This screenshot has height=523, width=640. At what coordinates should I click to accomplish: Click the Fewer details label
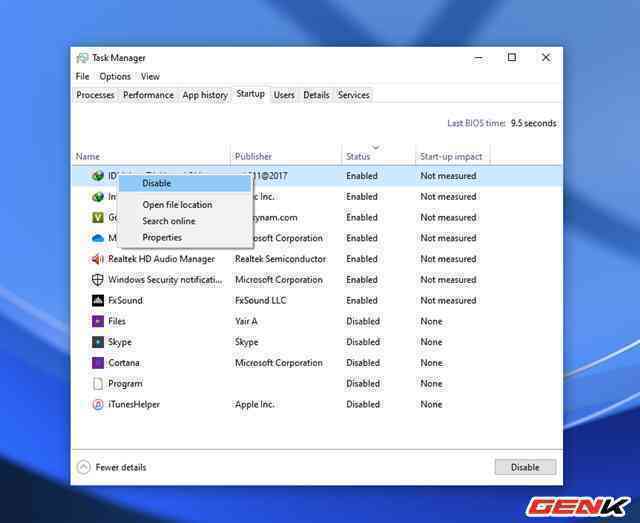121,467
